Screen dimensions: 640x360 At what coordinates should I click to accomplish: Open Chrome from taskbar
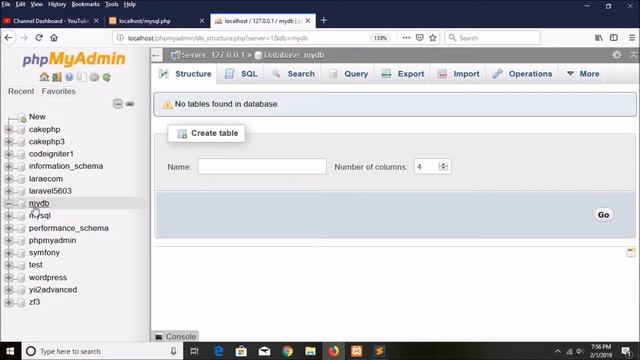(x=287, y=351)
